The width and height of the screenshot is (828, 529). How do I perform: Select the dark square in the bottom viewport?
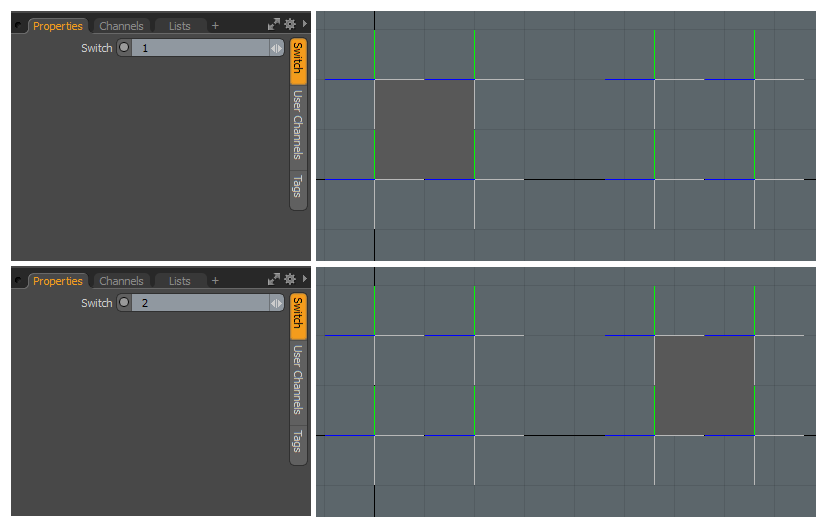pyautogui.click(x=704, y=385)
